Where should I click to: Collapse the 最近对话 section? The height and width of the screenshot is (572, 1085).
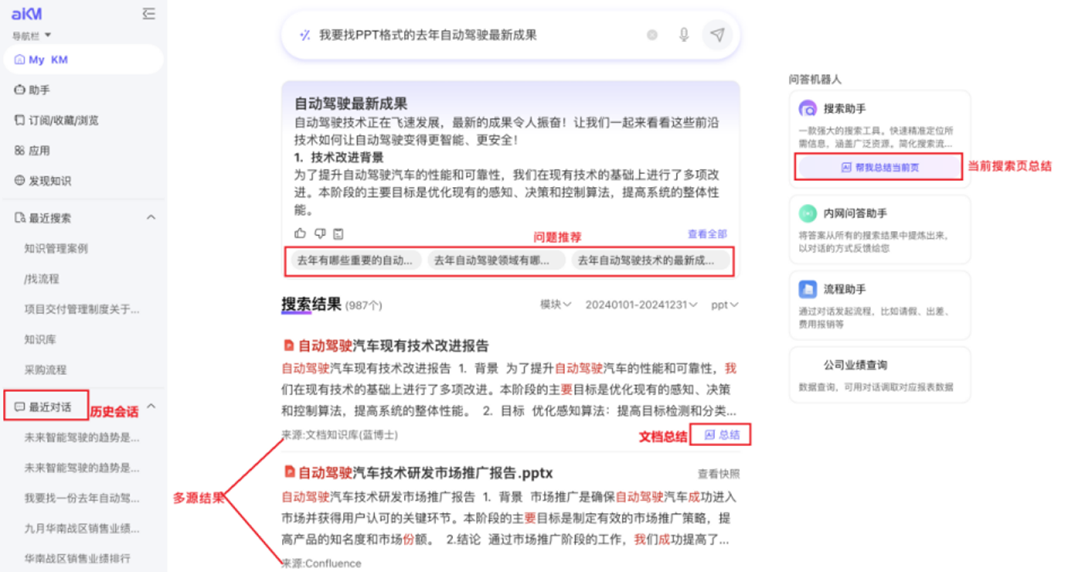tap(151, 407)
